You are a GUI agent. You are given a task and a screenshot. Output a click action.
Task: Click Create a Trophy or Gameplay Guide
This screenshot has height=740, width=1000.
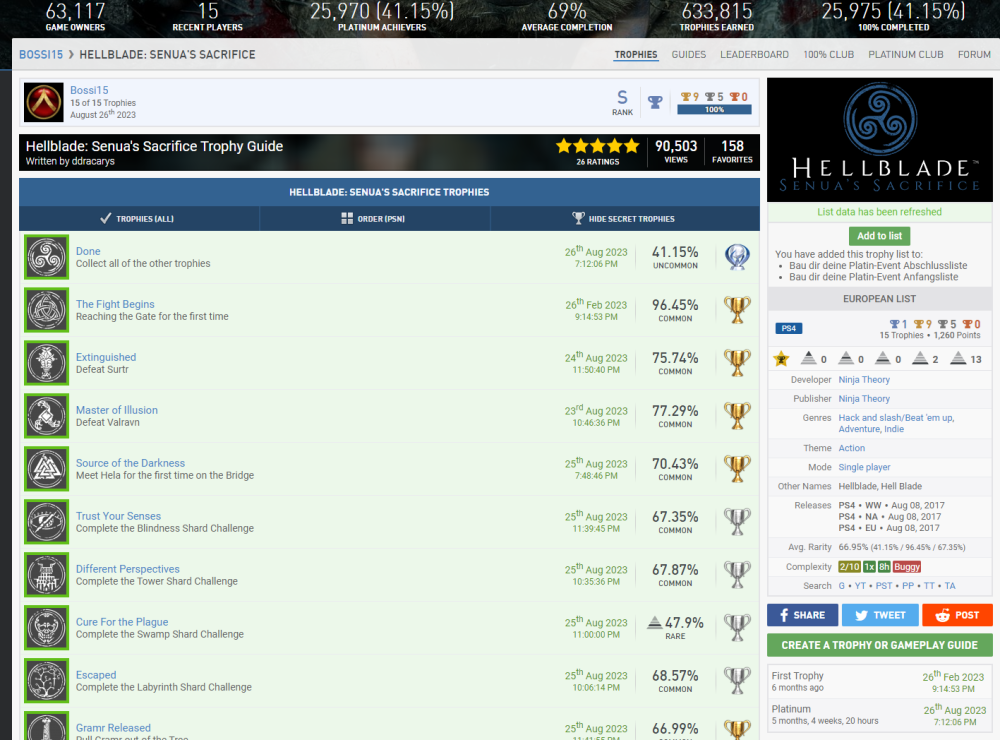click(x=879, y=645)
